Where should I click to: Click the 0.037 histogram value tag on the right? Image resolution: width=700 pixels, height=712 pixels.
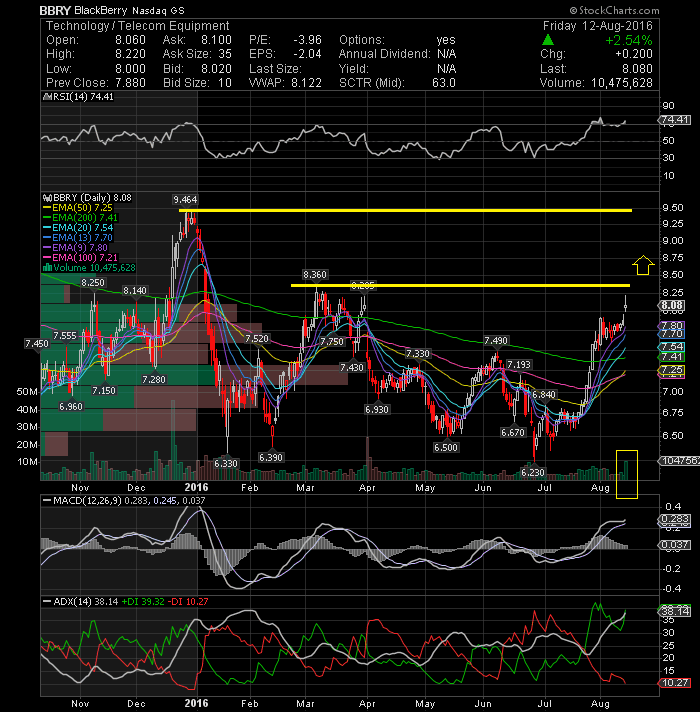[x=675, y=544]
